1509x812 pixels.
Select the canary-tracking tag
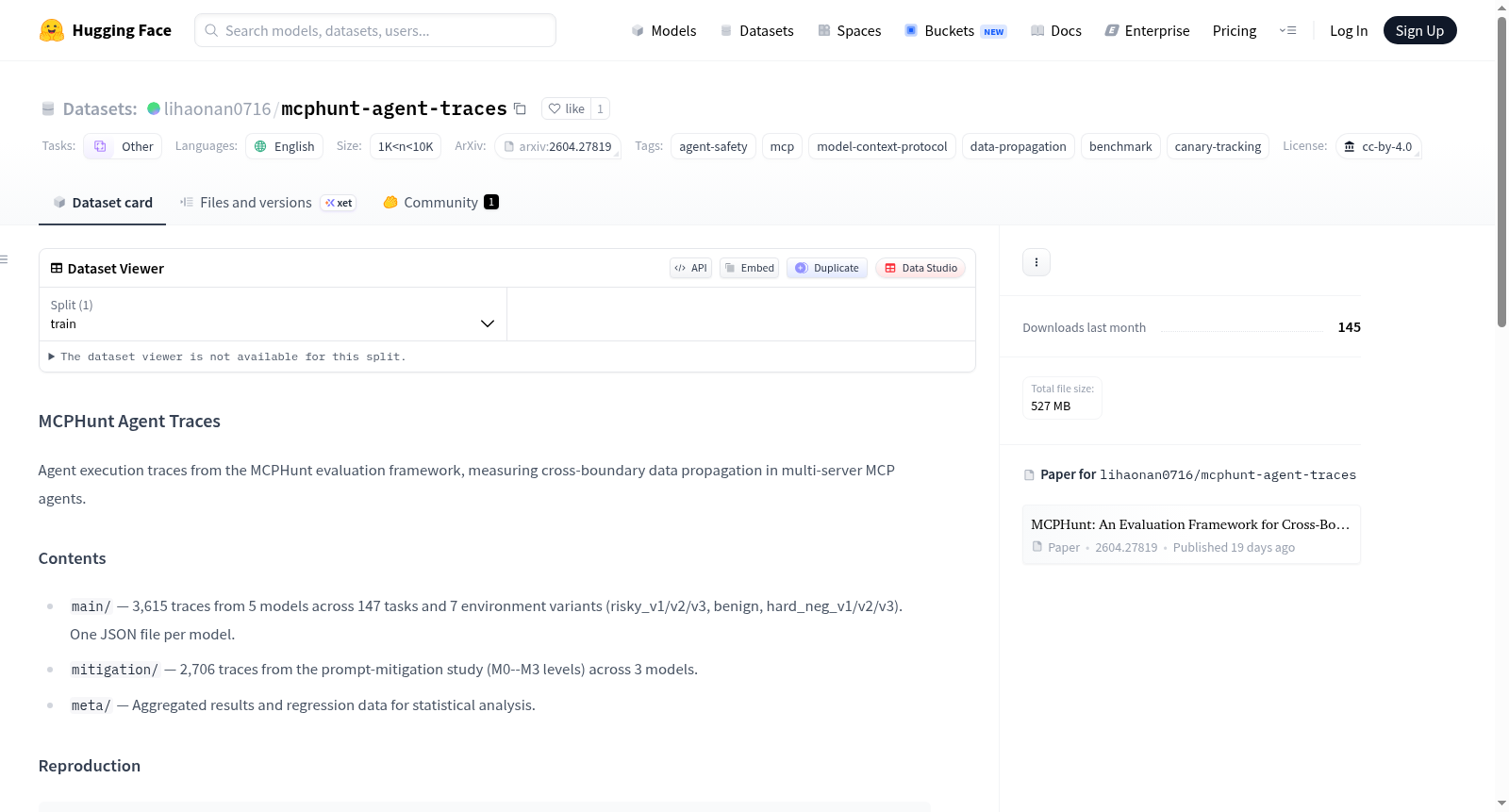click(1218, 146)
